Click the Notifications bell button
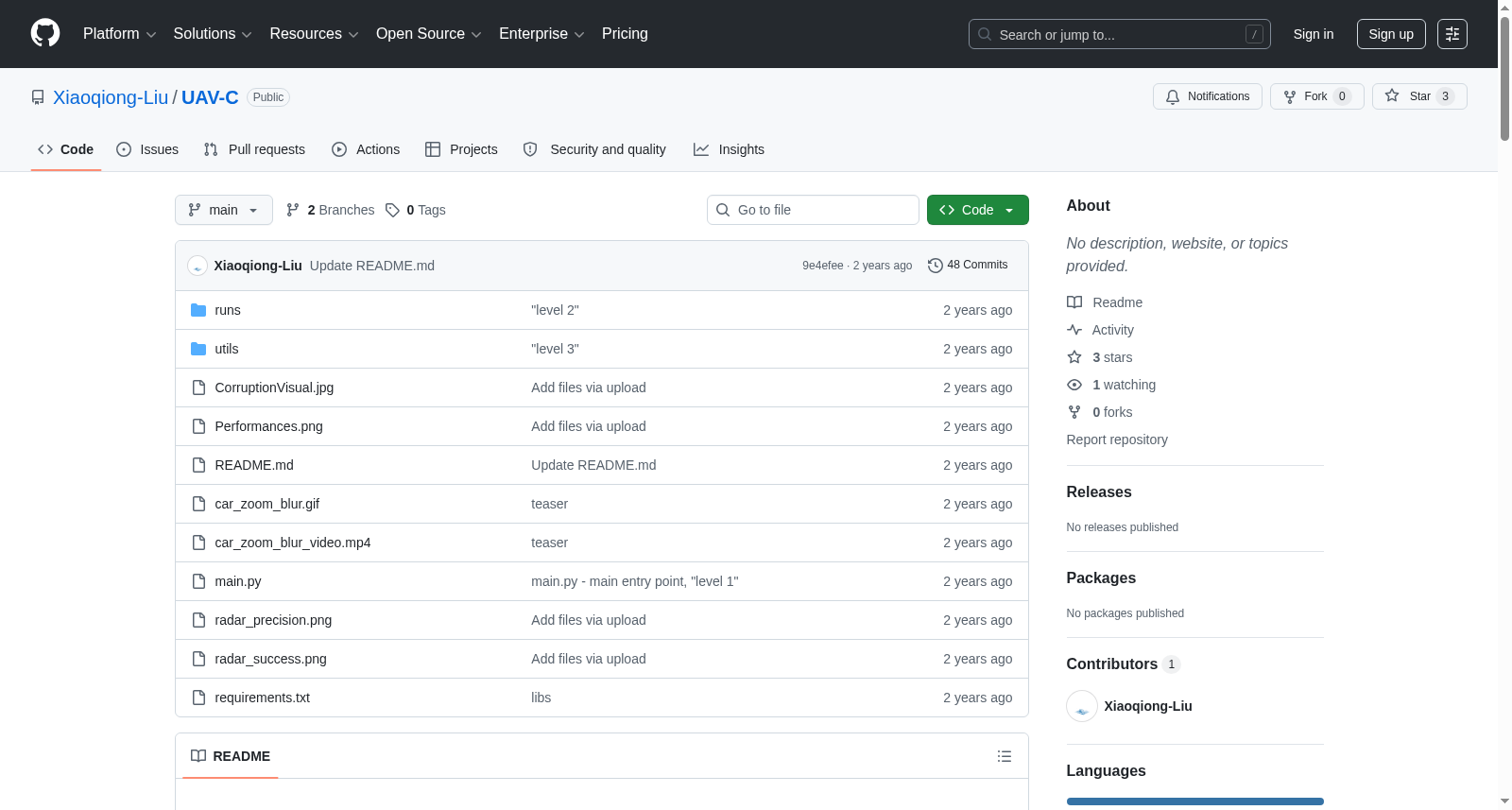Viewport: 1512px width, 810px height. click(x=1208, y=96)
